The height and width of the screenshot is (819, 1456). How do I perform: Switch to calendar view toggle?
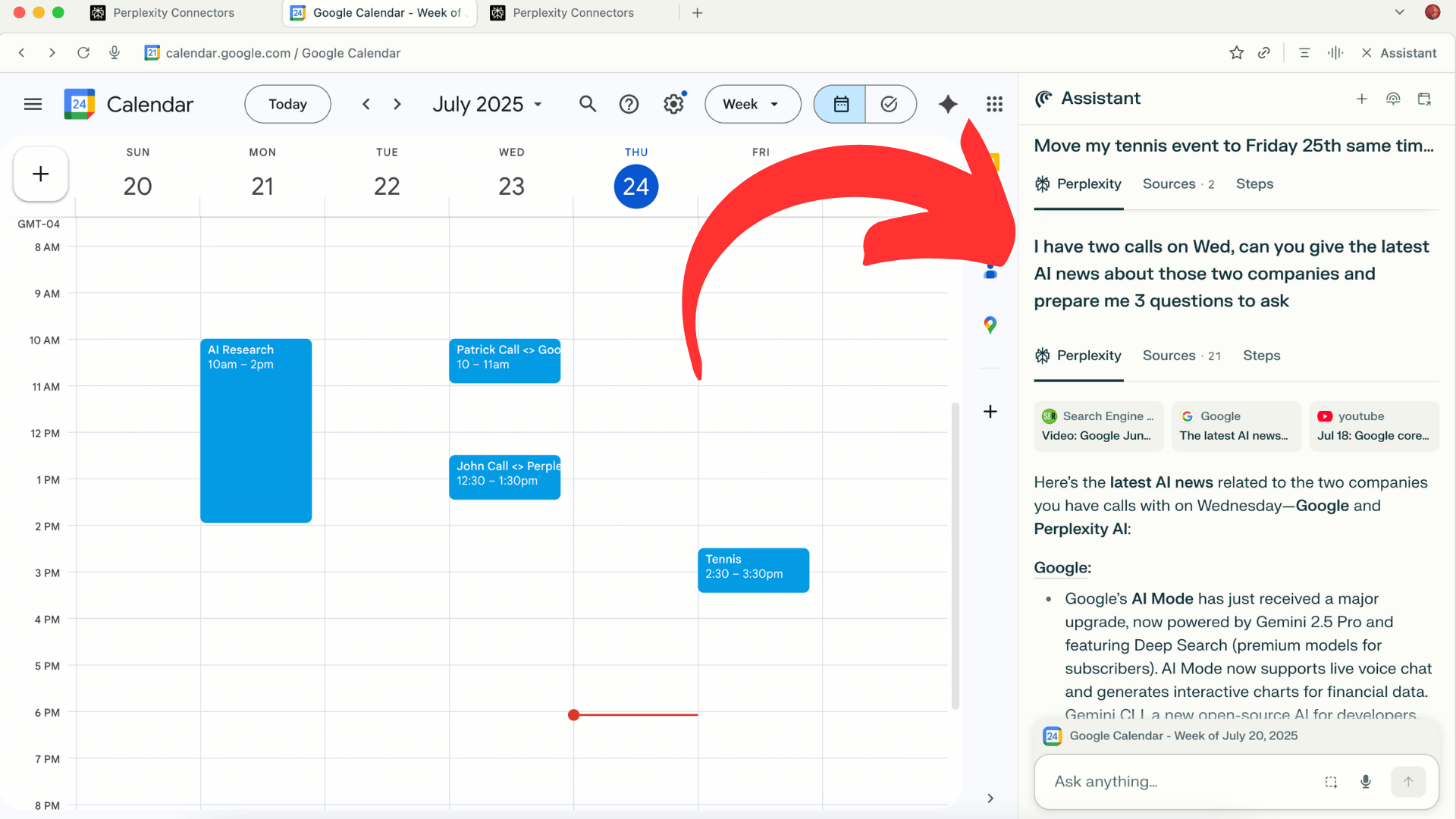pos(840,104)
